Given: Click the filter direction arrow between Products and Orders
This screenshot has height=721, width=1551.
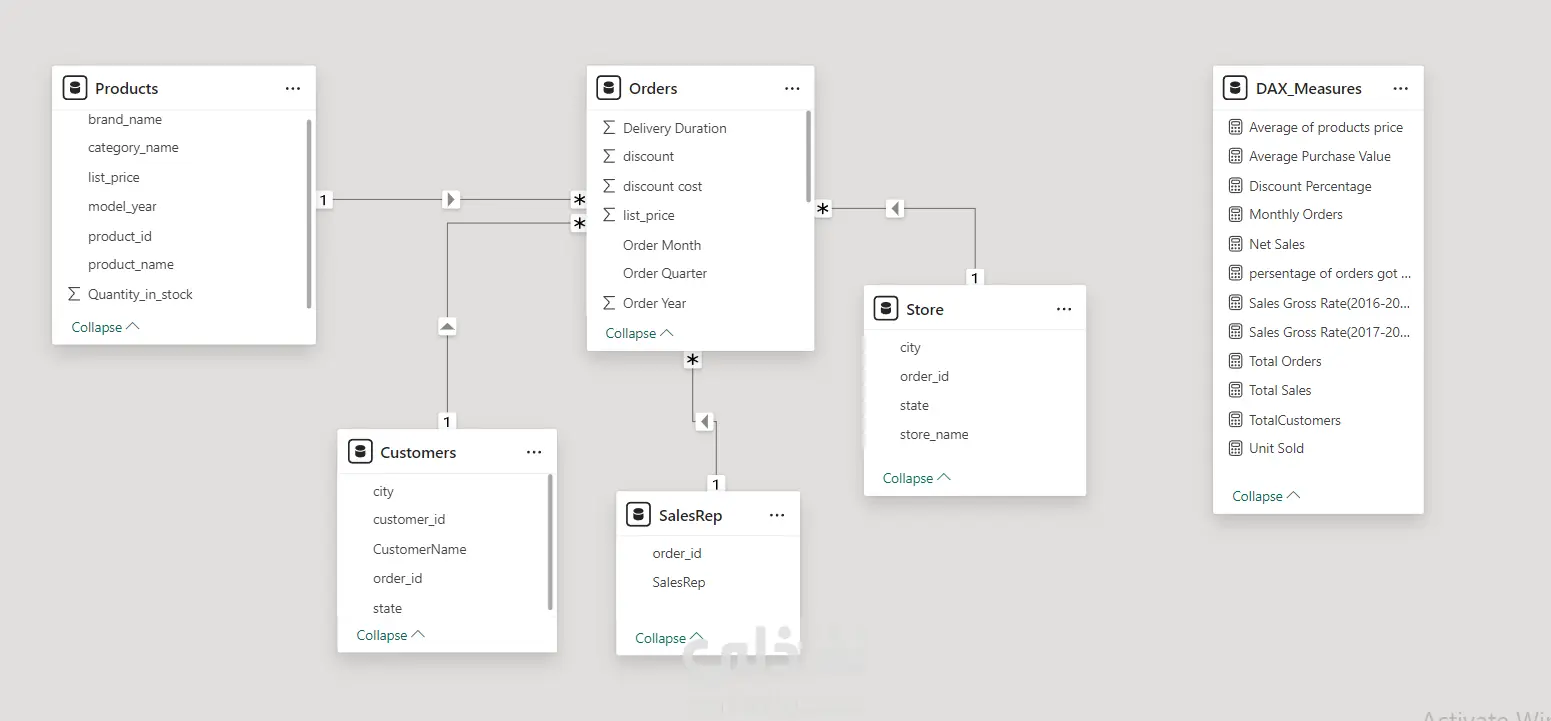Looking at the screenshot, I should [451, 200].
